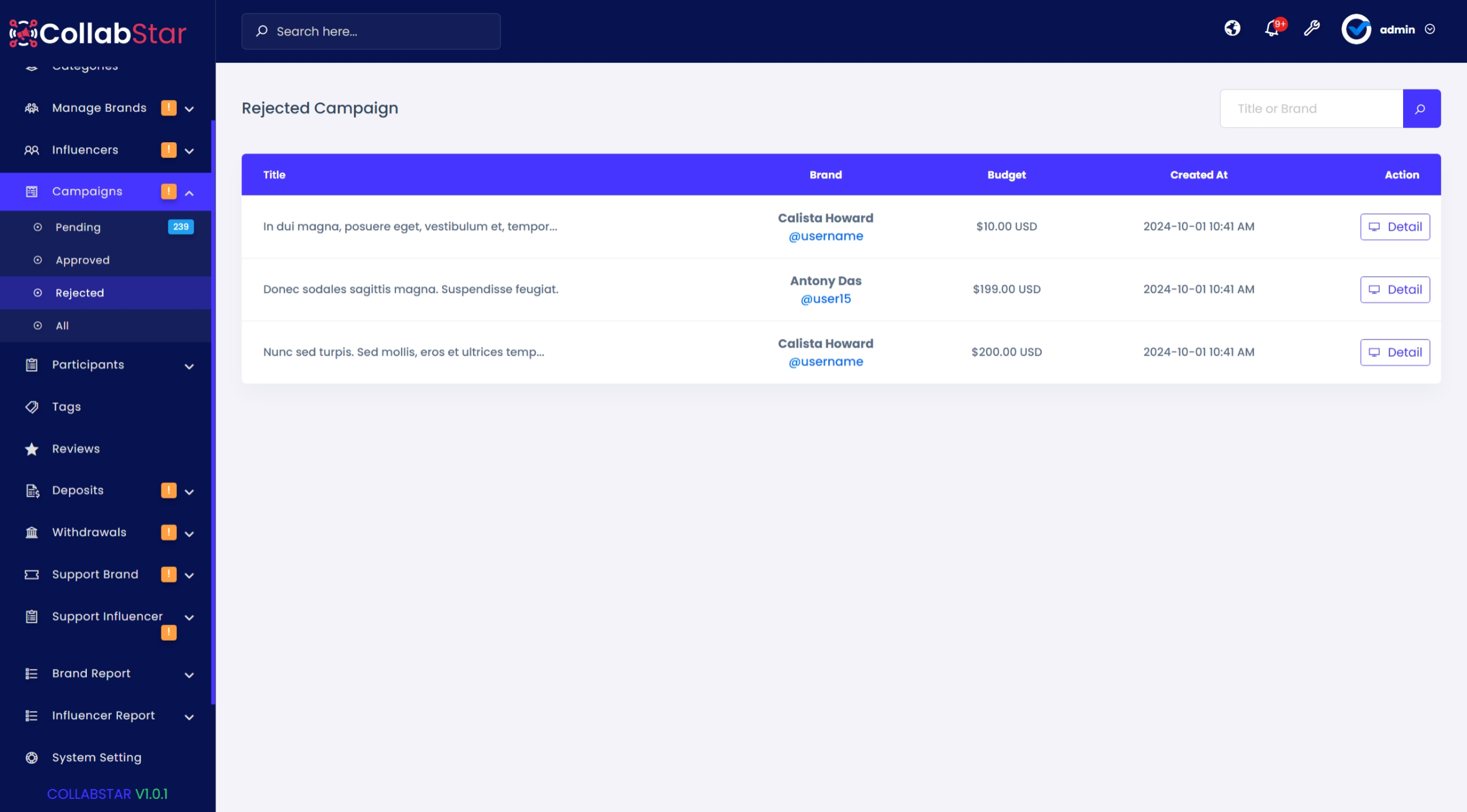Go to the Reviews menu item
1467x812 pixels.
point(106,449)
